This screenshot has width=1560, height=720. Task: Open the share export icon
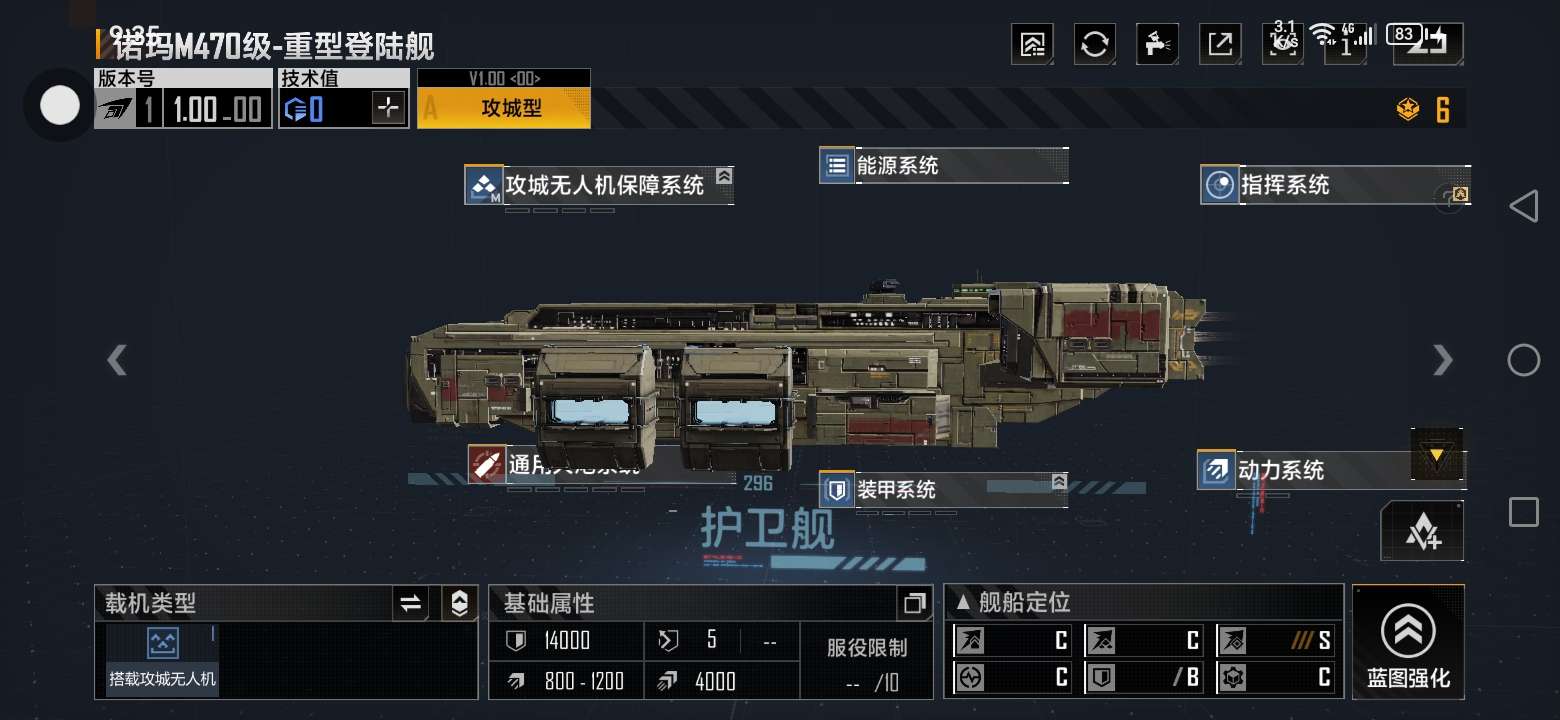coord(1220,44)
